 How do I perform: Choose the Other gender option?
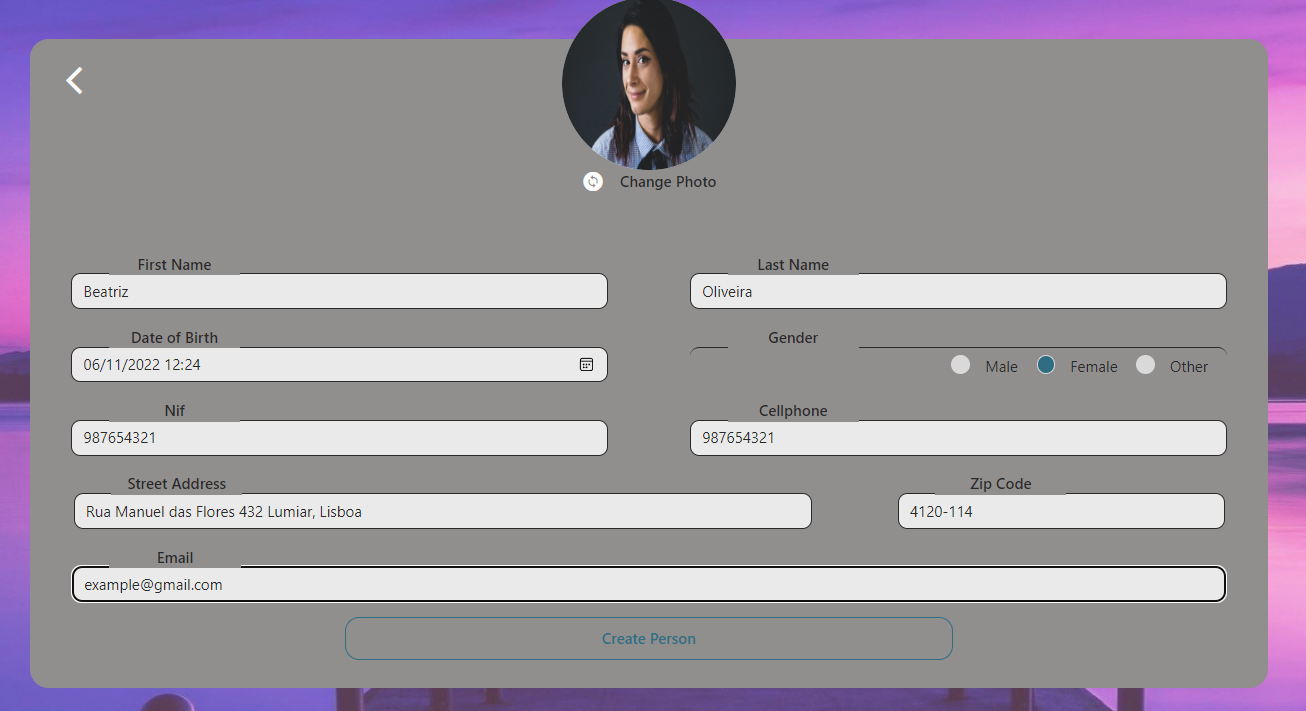coord(1144,365)
